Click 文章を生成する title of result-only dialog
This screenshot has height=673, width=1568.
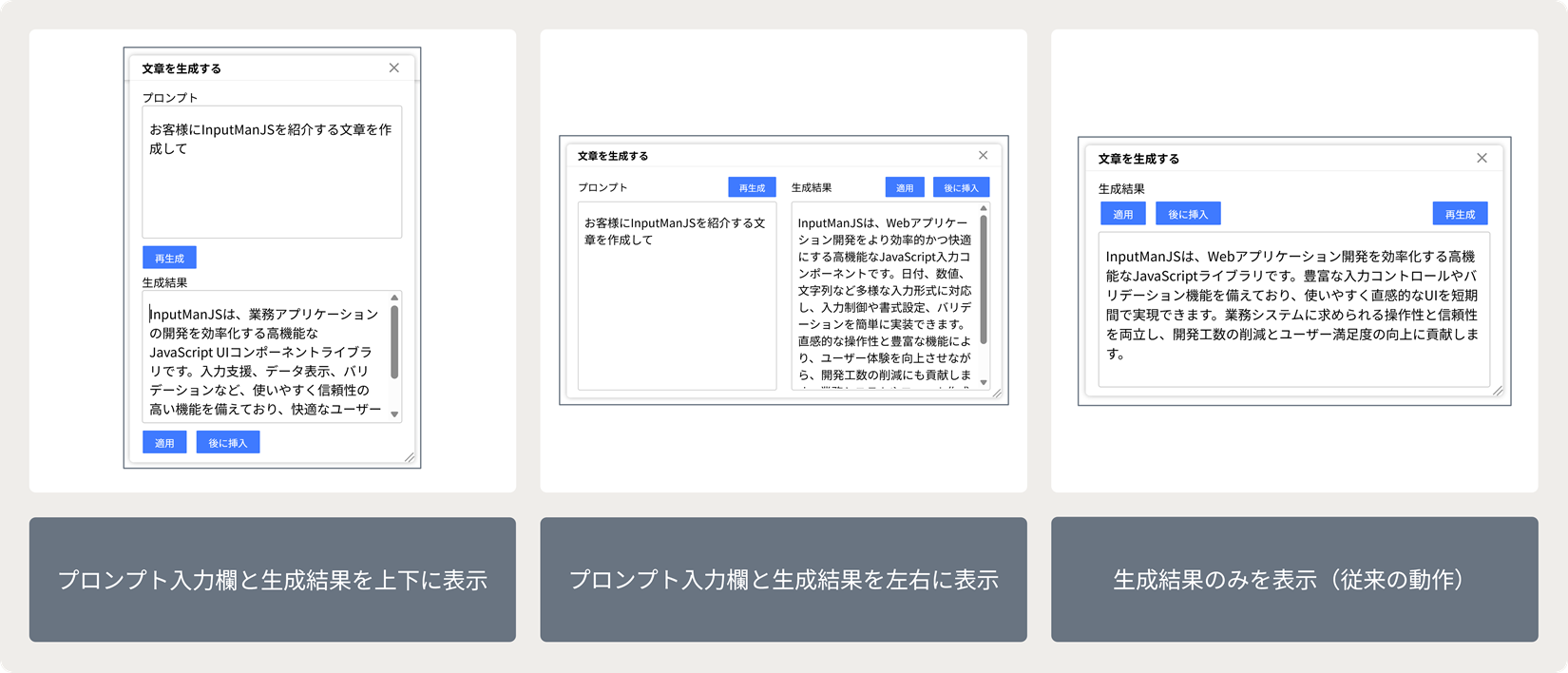(x=1138, y=159)
